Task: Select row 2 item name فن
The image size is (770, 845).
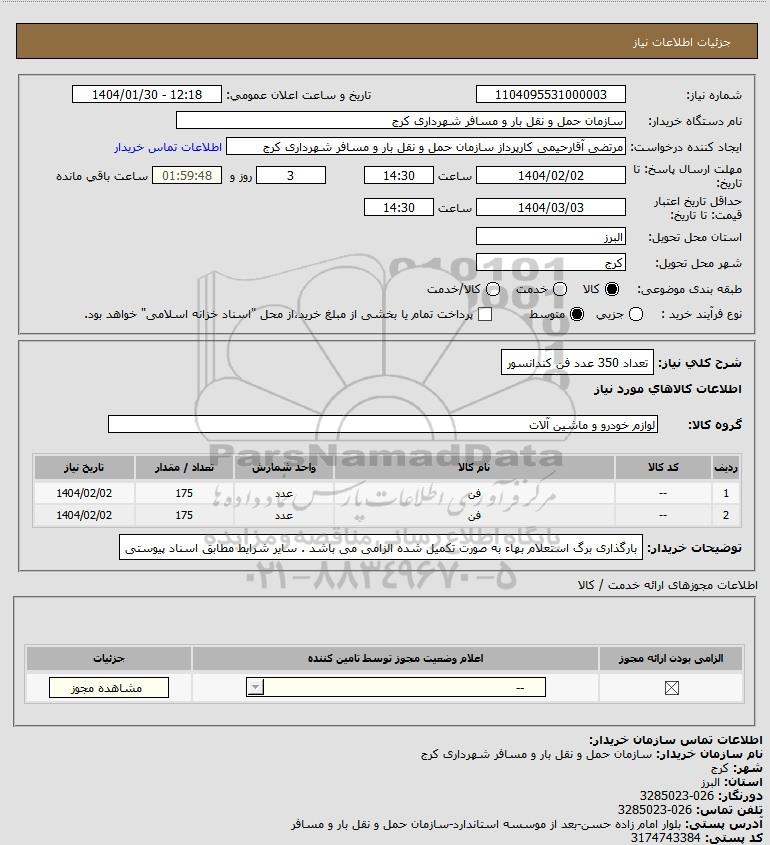Action: pyautogui.click(x=474, y=515)
